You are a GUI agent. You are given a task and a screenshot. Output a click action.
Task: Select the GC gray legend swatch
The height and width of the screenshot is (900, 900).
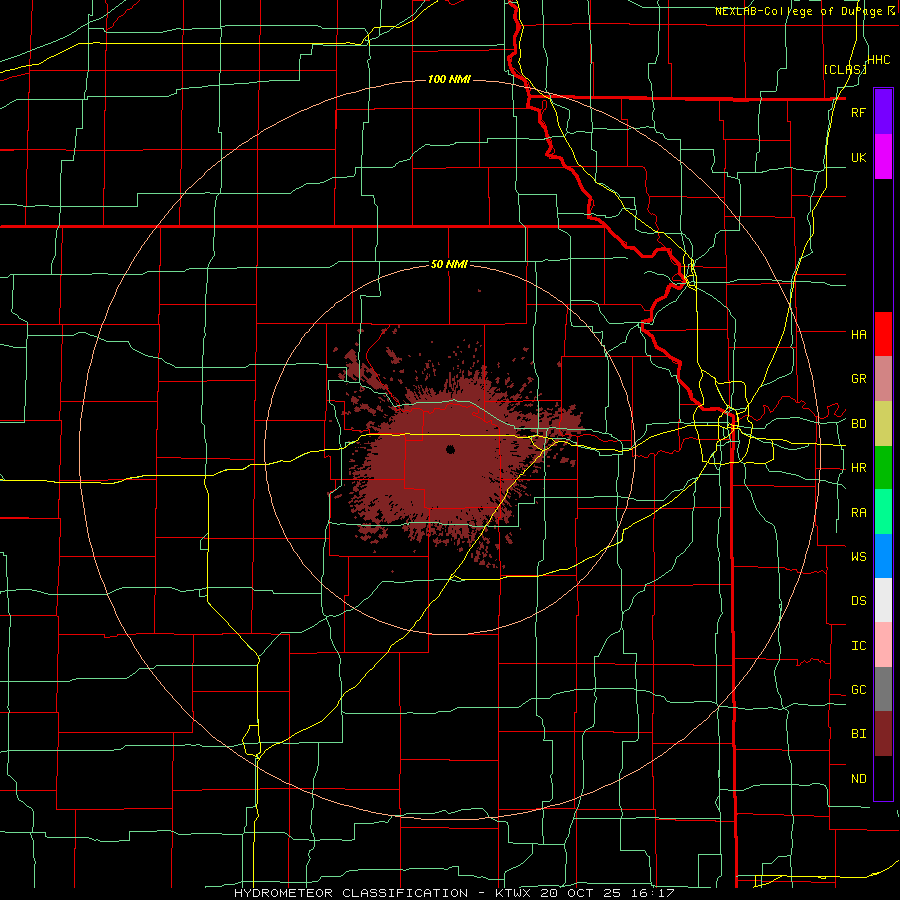coord(883,689)
